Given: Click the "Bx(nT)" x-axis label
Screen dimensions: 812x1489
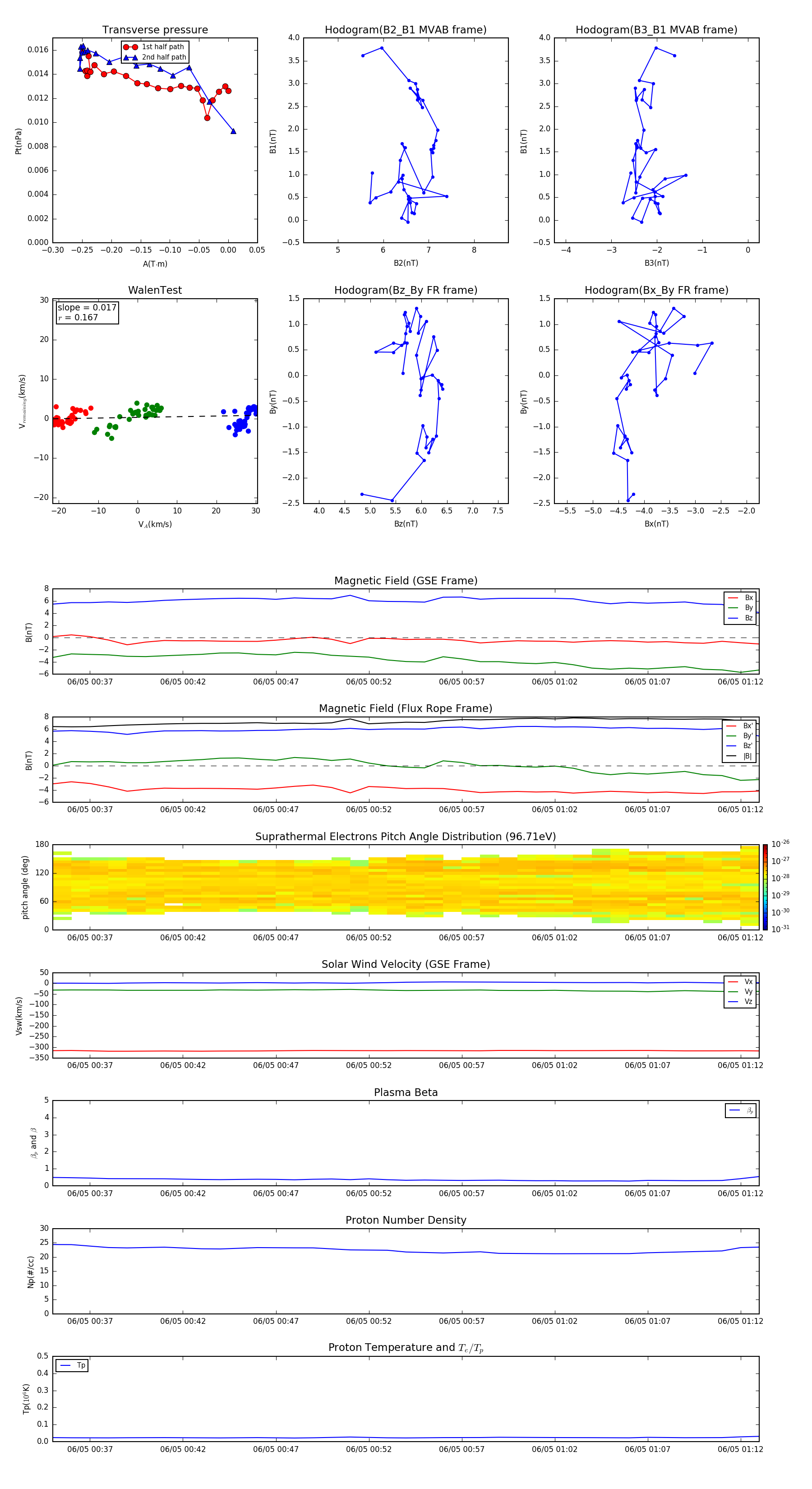Looking at the screenshot, I should click(656, 524).
